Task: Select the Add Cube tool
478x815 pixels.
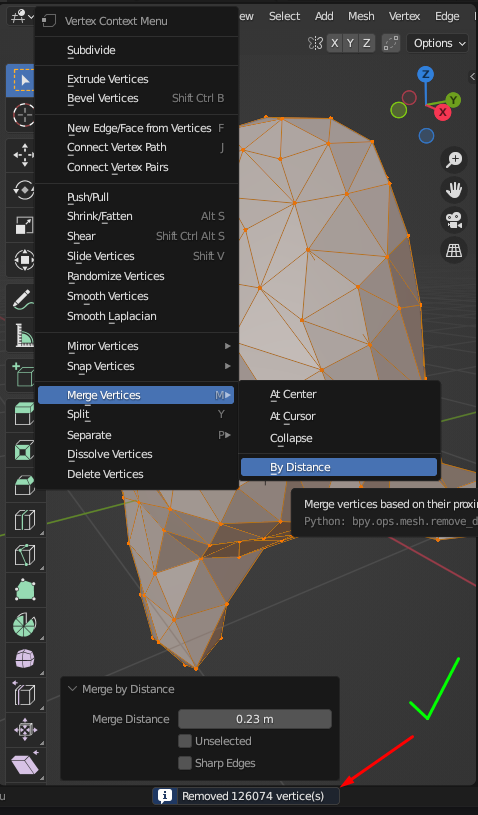Action: (24, 375)
